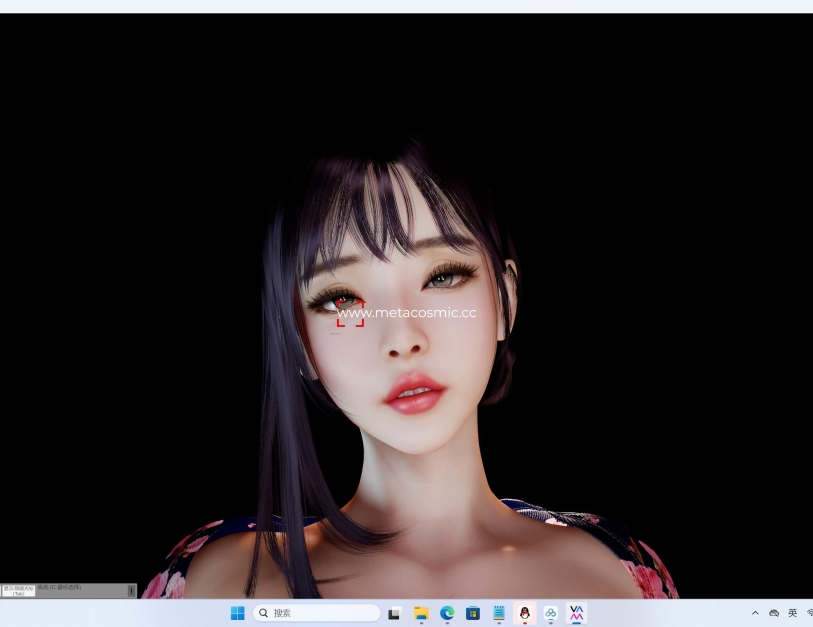Click the taskbar search box
This screenshot has width=813, height=627.
[x=316, y=613]
